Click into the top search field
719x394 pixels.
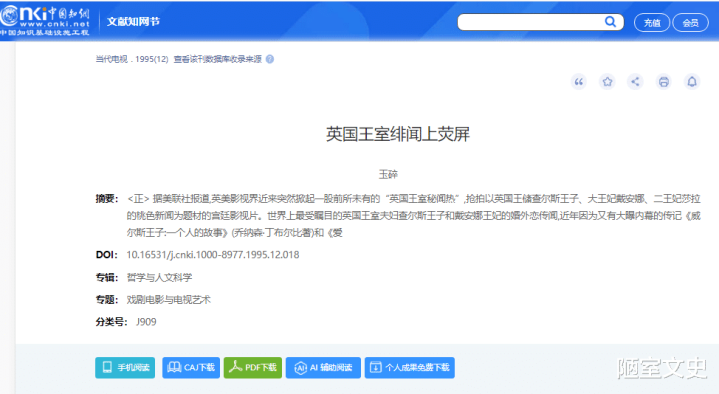click(531, 22)
